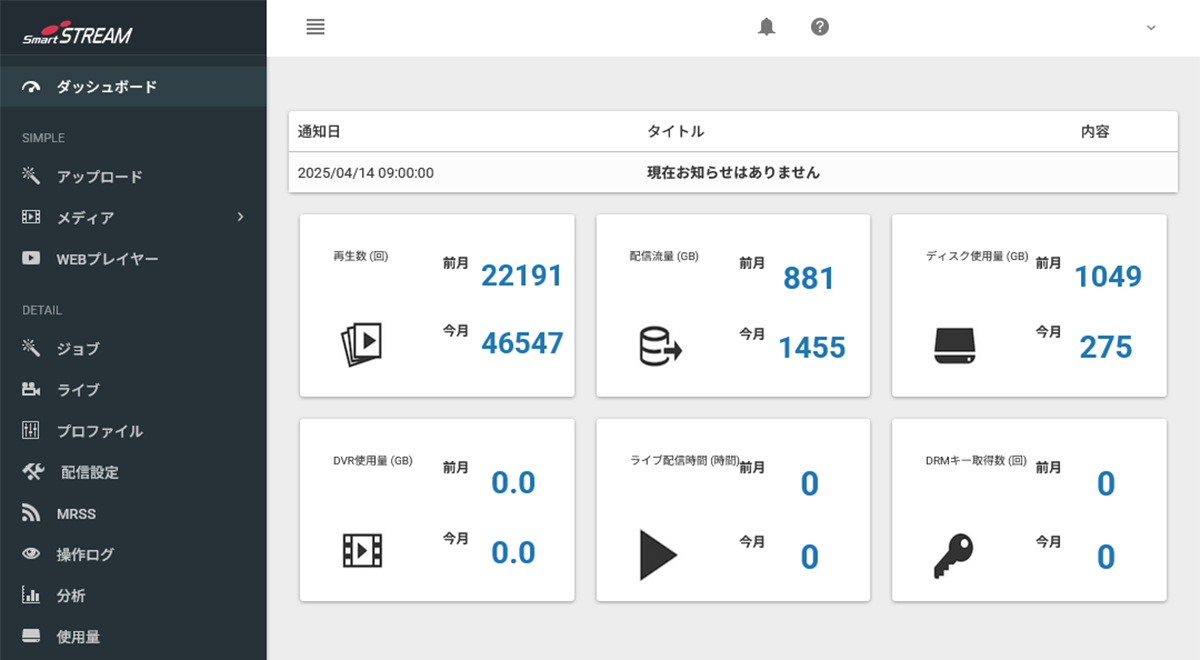This screenshot has width=1200, height=660.
Task: Select ダッシュボード in the sidebar
Action: pyautogui.click(x=106, y=87)
